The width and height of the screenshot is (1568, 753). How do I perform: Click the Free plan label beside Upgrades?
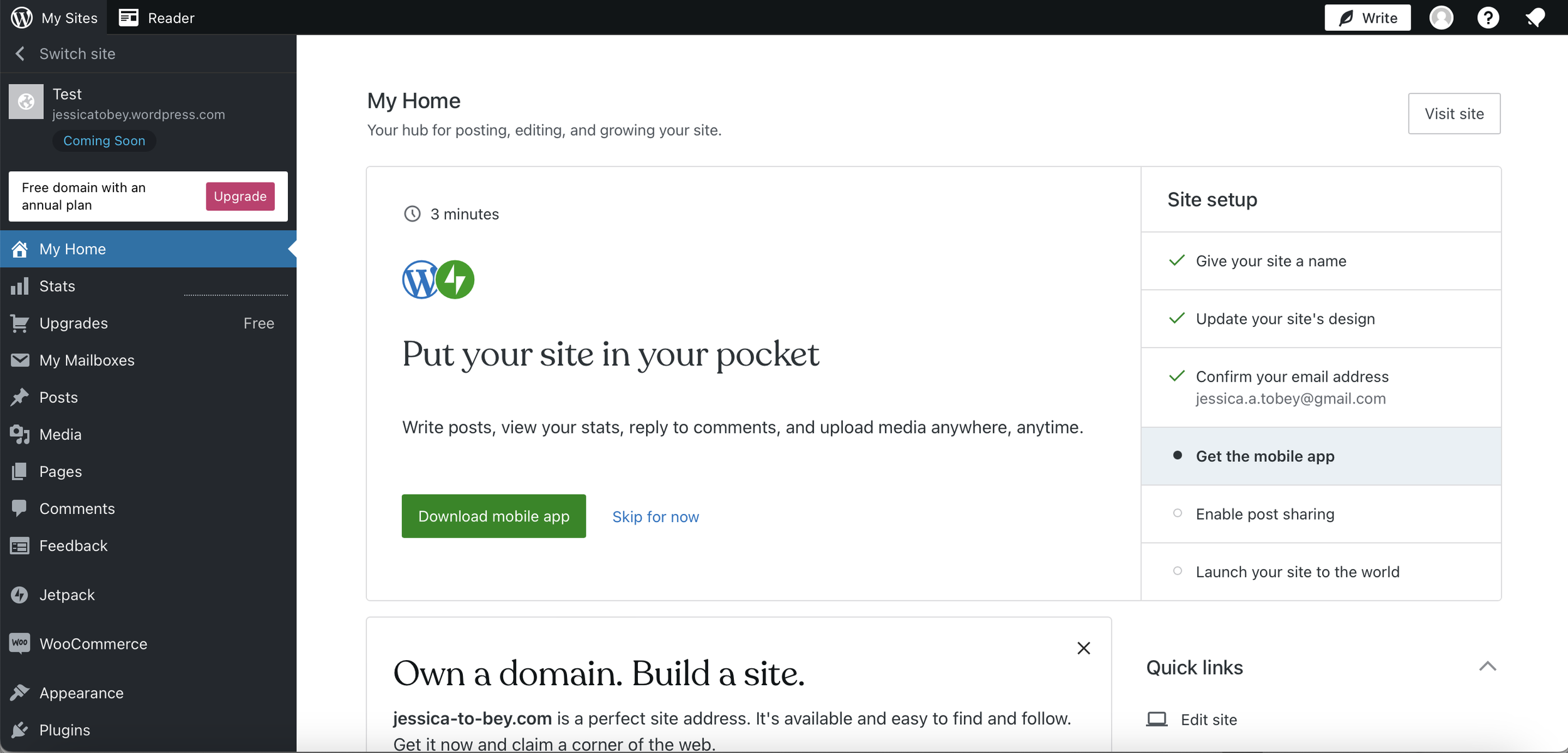[259, 323]
